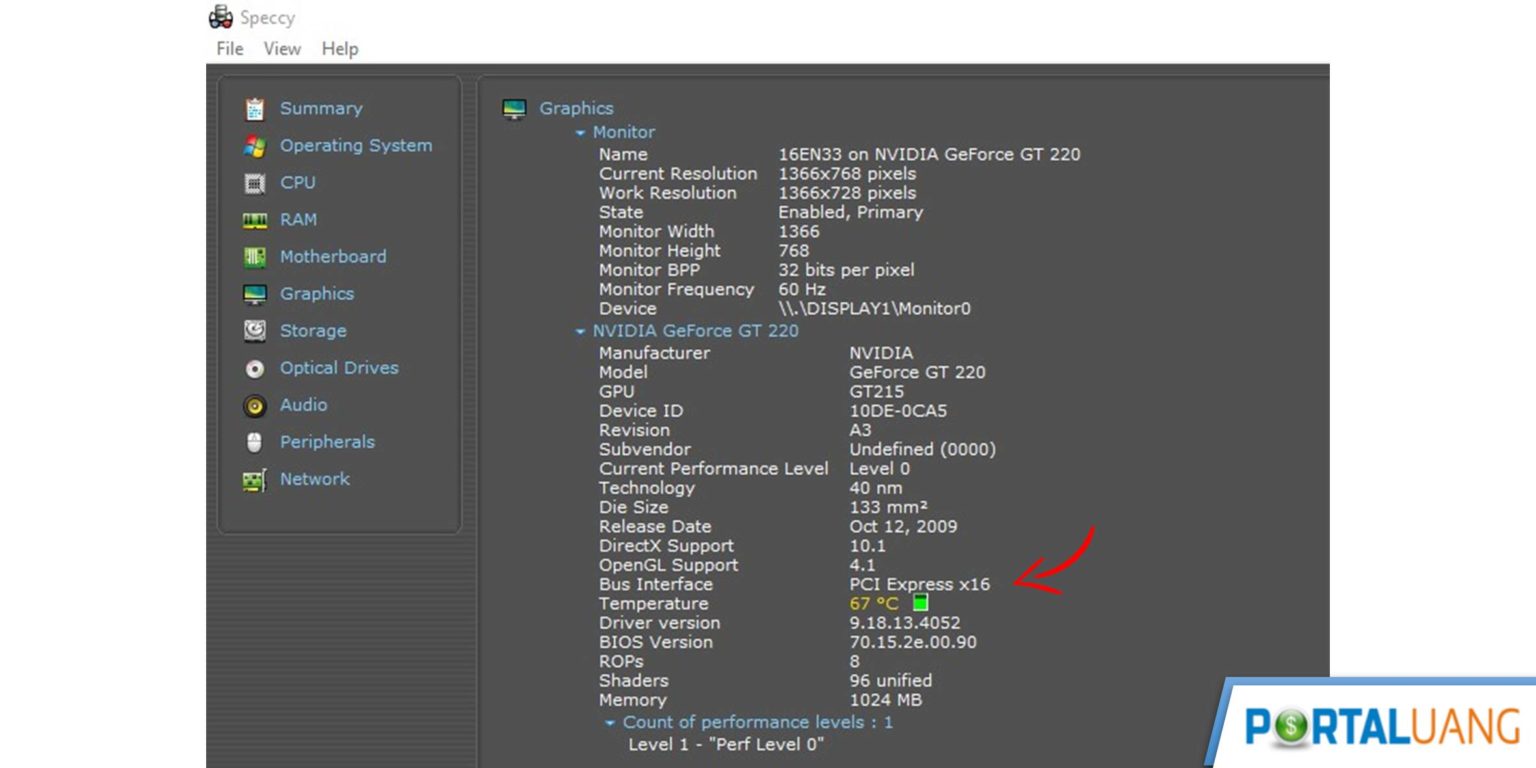The width and height of the screenshot is (1536, 768).
Task: Collapse the NVIDIA GeForce GT 220 section
Action: tap(578, 330)
